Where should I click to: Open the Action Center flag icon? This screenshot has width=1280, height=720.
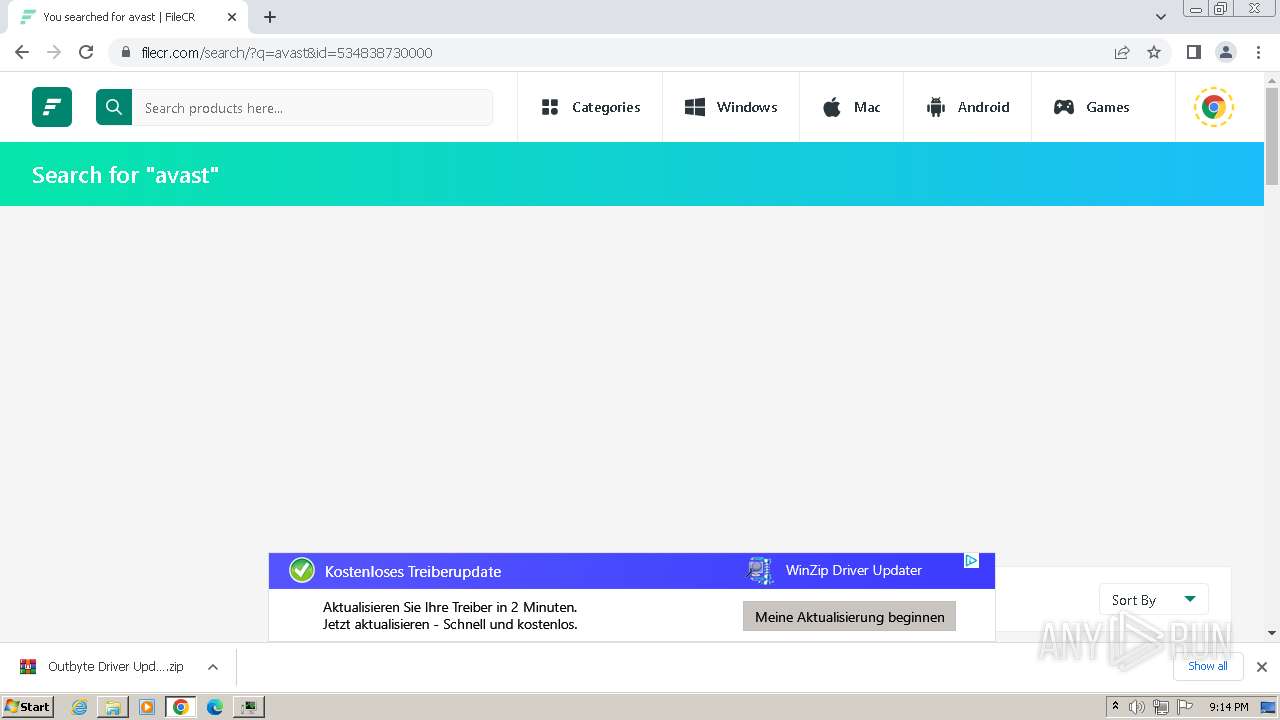click(1183, 707)
